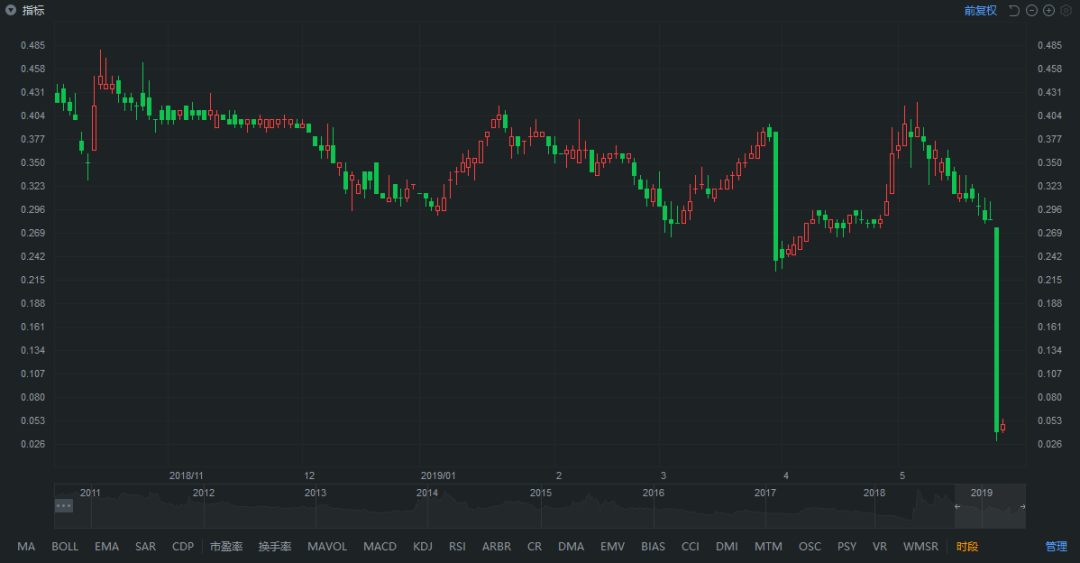
Task: Choose the VR indicator
Action: (880, 546)
